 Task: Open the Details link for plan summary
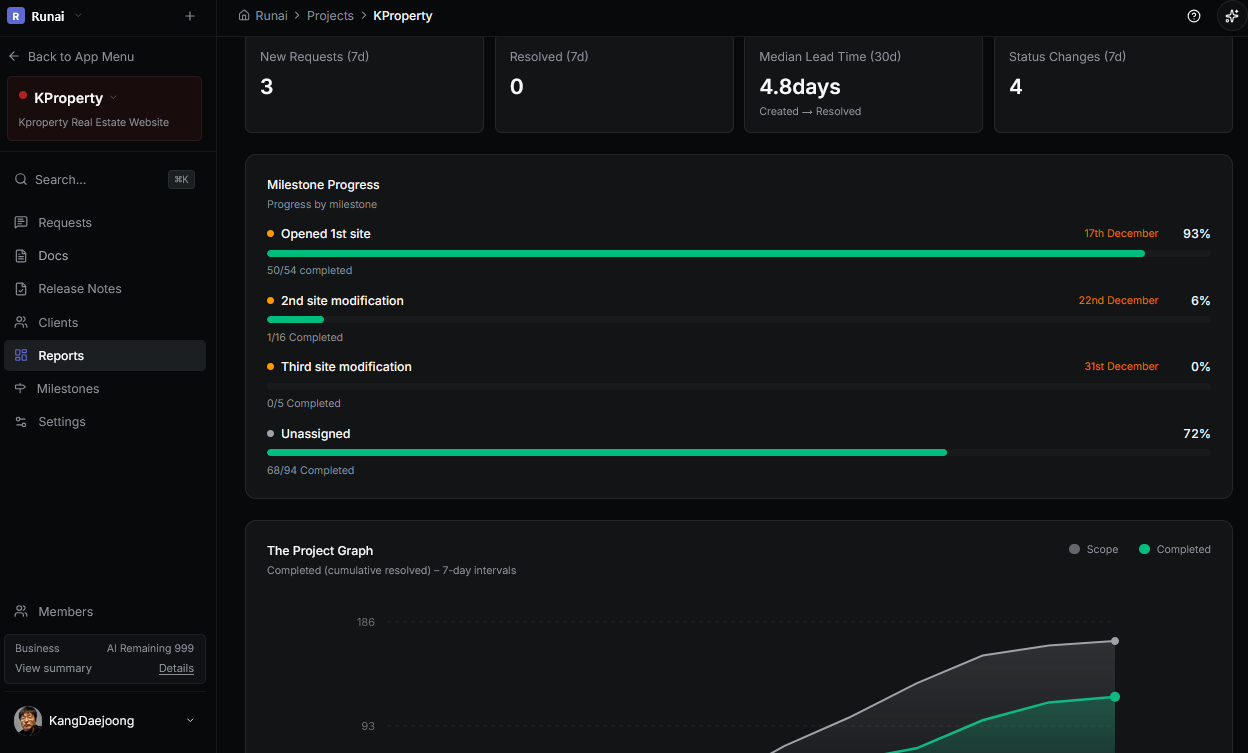click(176, 669)
